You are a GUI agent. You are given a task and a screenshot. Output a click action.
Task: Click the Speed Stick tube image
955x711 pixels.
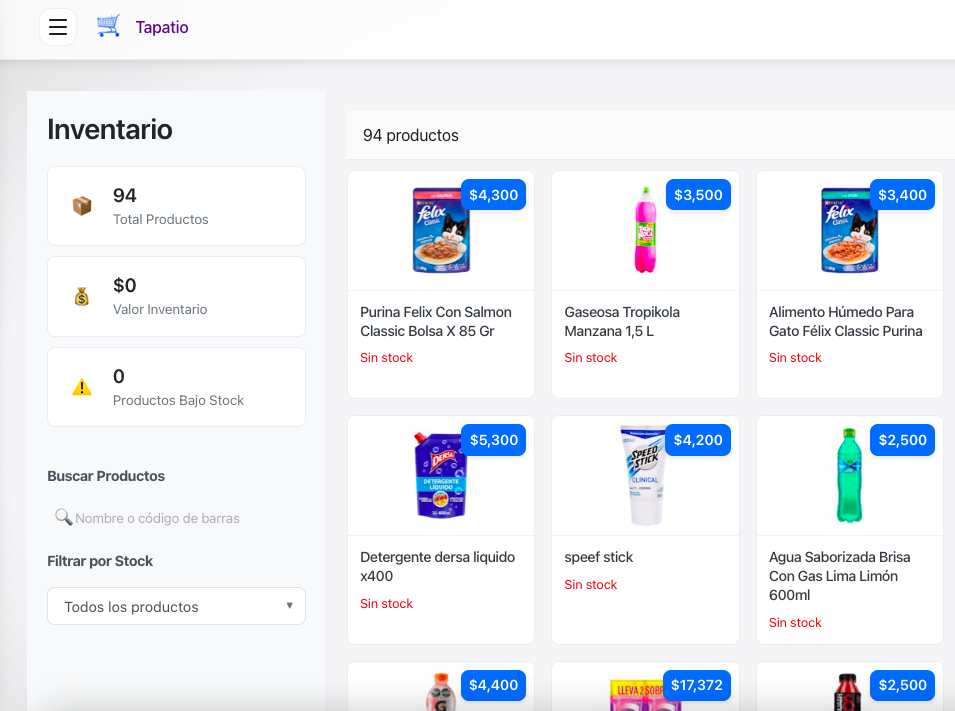pyautogui.click(x=643, y=475)
